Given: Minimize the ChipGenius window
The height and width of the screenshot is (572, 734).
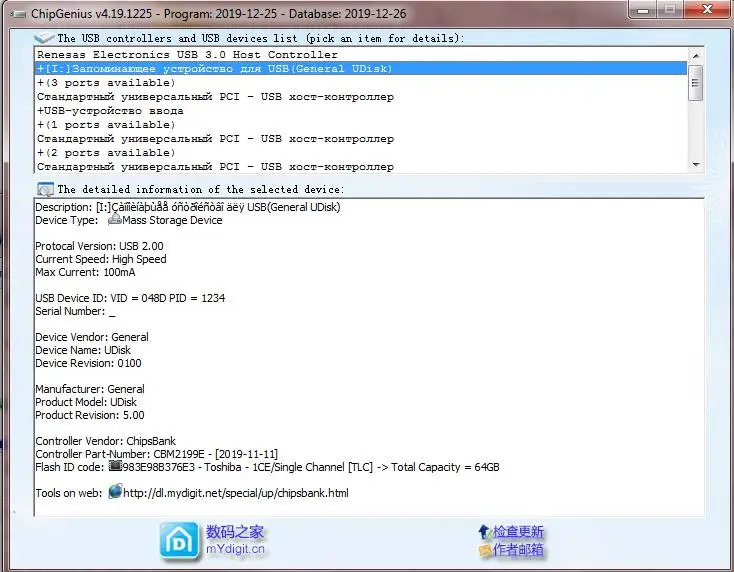Looking at the screenshot, I should [x=643, y=9].
